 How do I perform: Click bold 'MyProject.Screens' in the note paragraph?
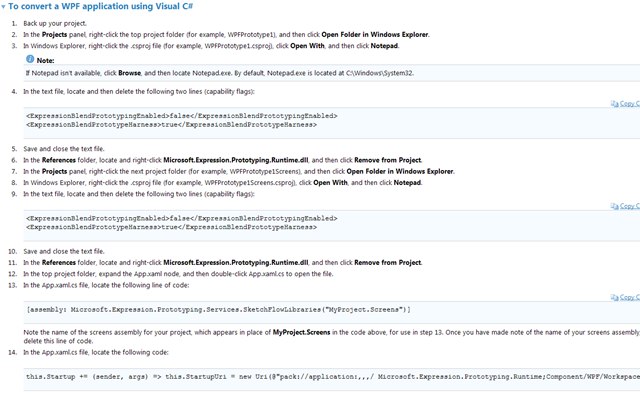point(301,332)
